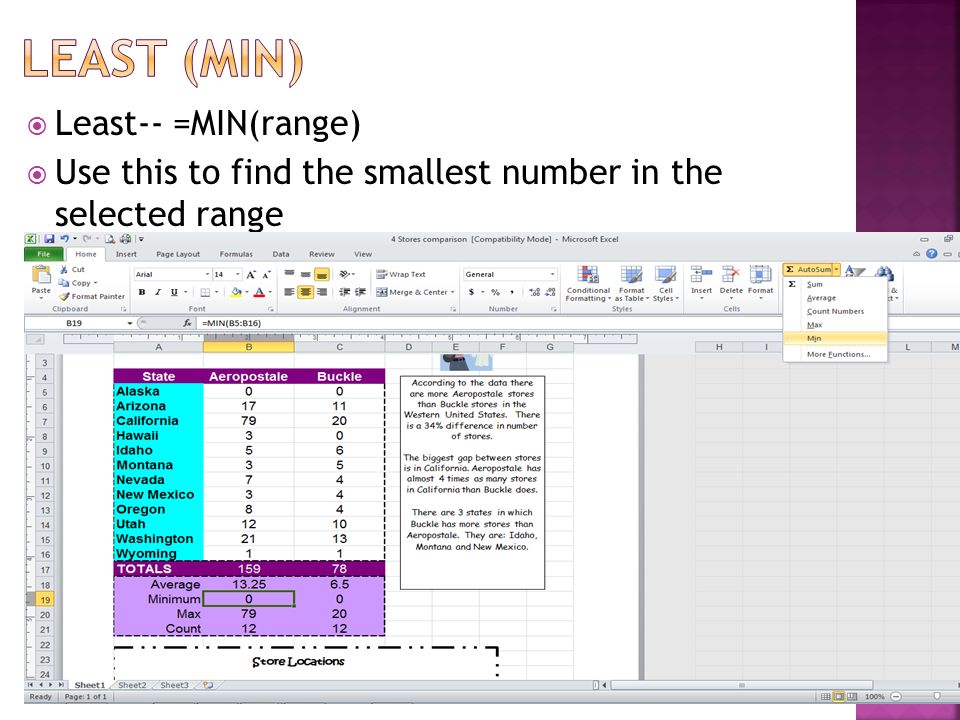Open the Name Box dropdown for B19

point(130,323)
